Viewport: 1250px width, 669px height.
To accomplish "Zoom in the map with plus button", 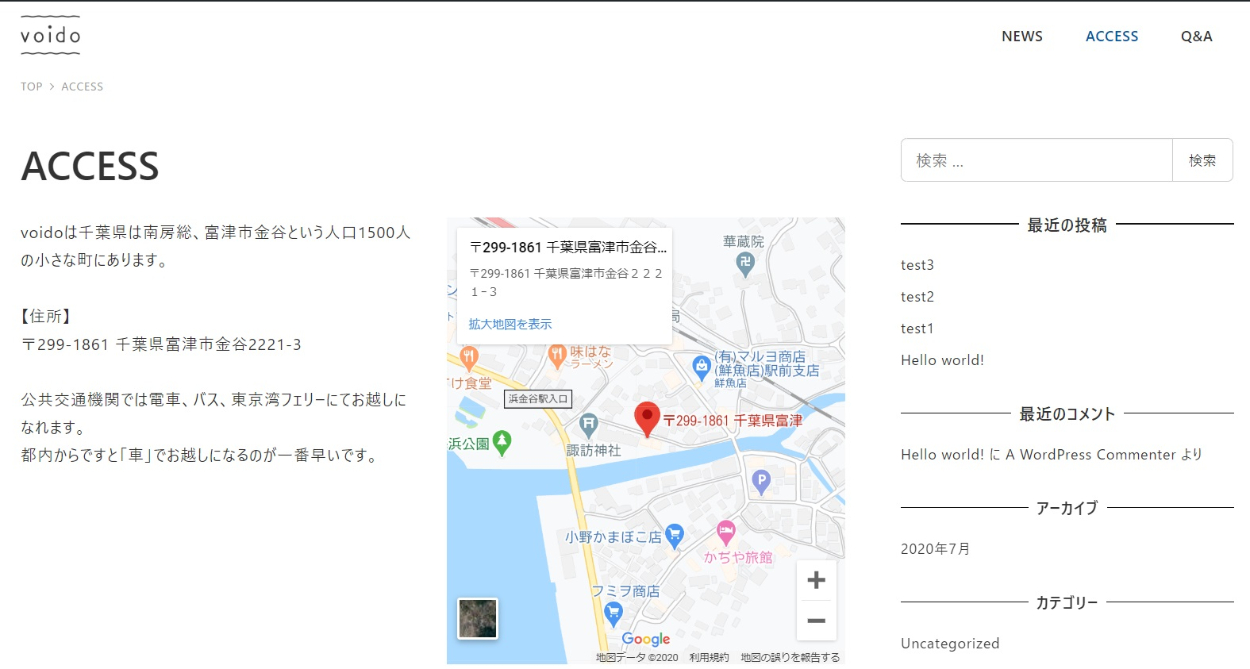I will tap(816, 580).
